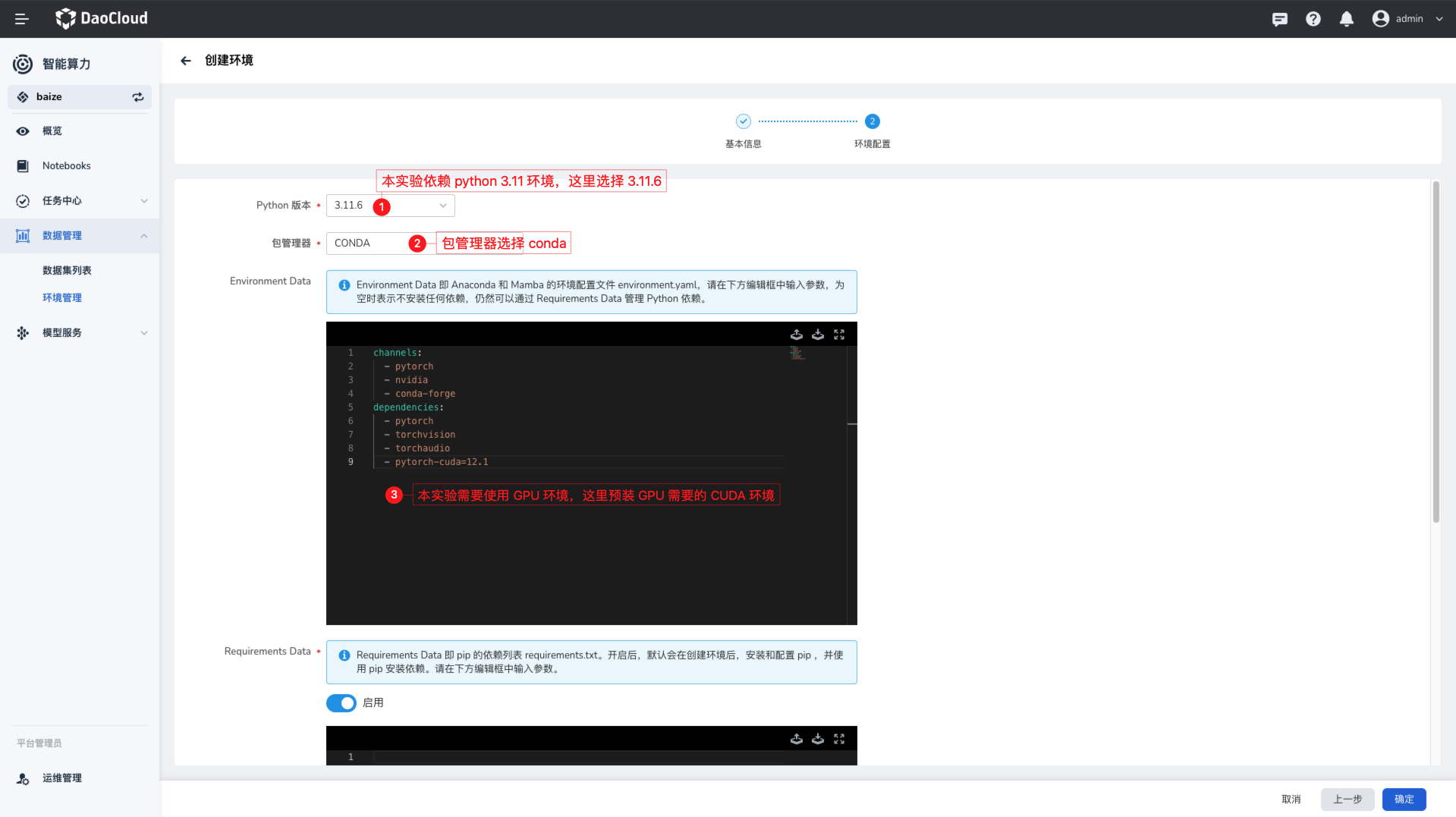
Task: Open the messages chat icon
Action: (1279, 19)
